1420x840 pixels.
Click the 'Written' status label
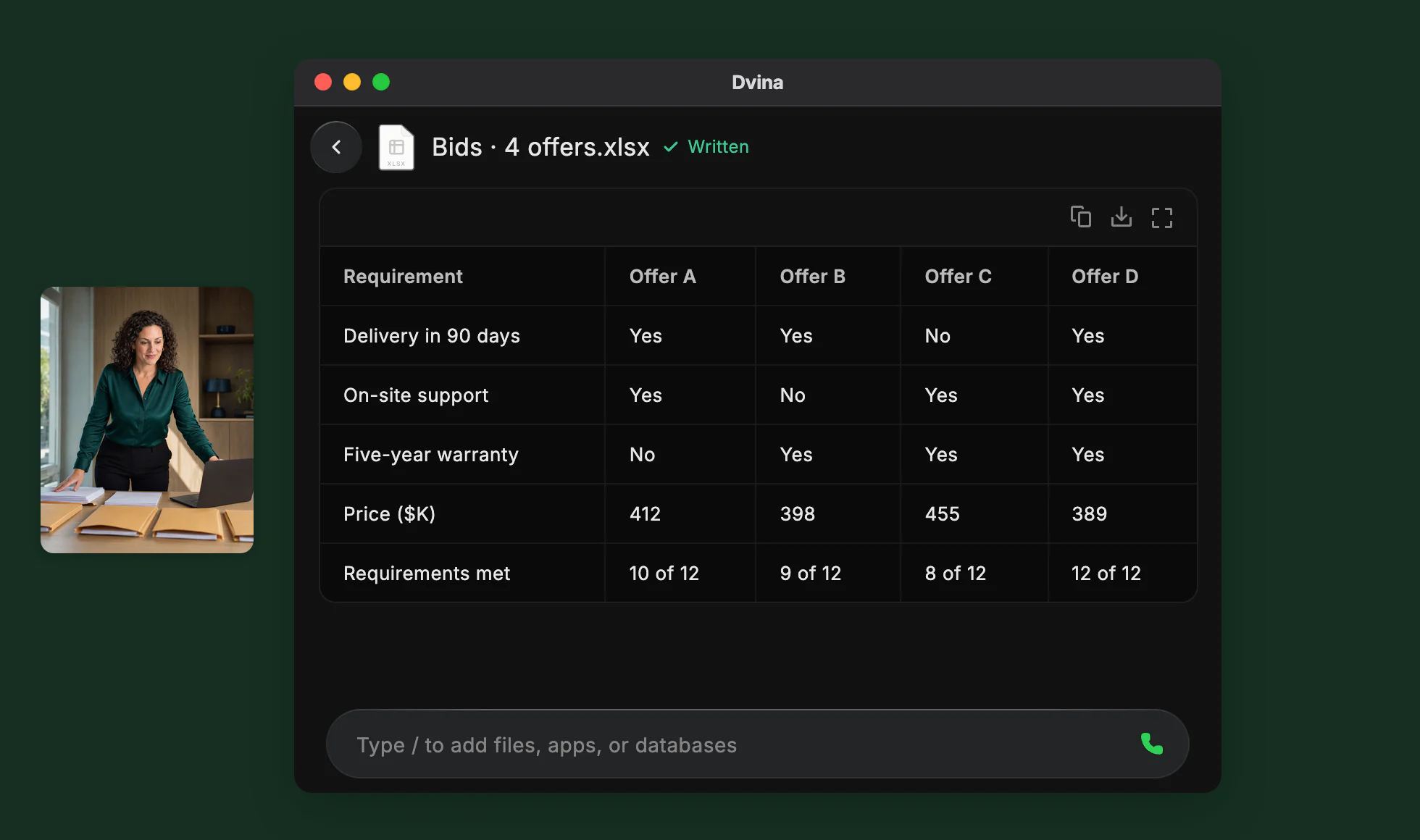click(x=718, y=147)
